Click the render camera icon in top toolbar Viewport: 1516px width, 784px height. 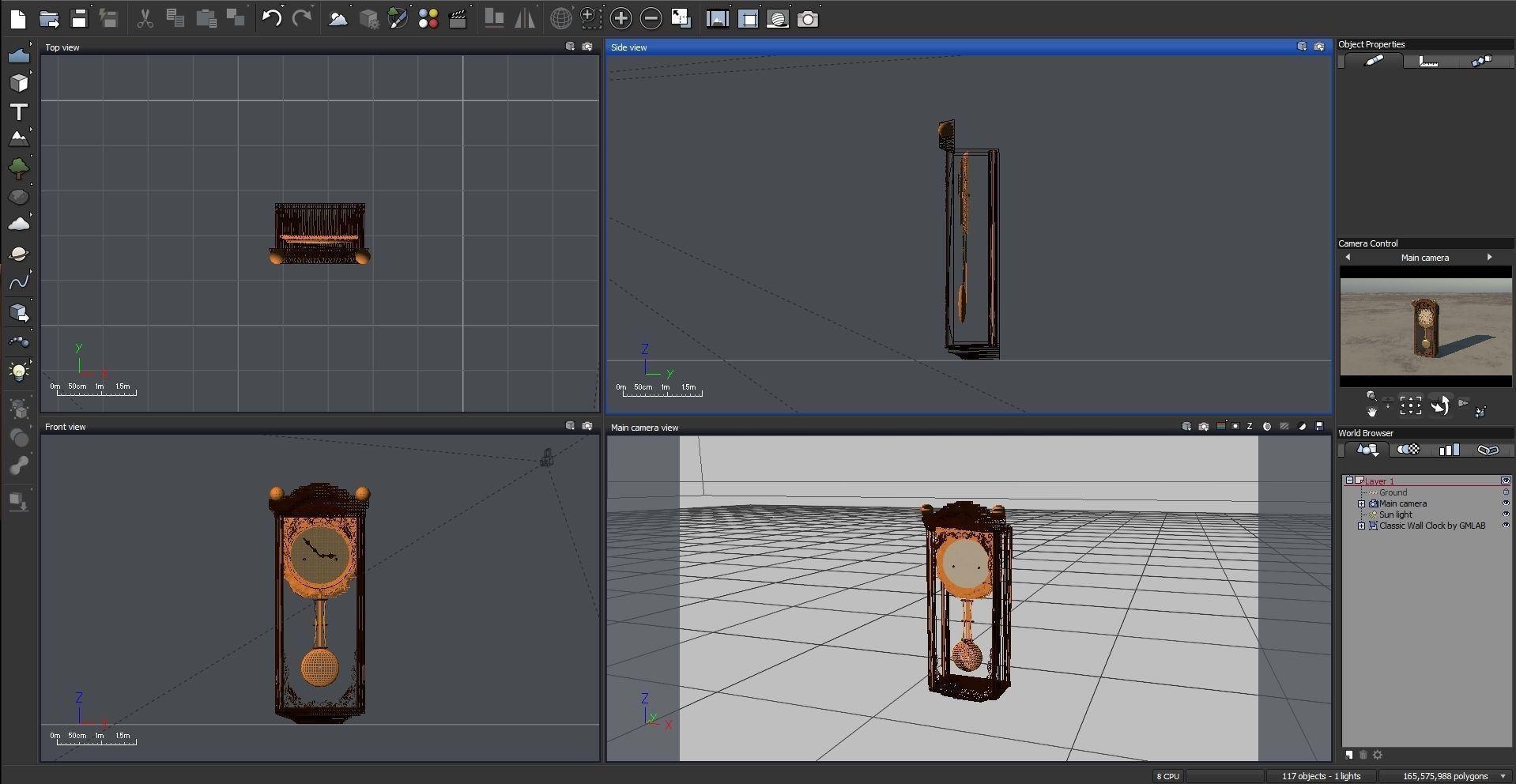point(808,19)
